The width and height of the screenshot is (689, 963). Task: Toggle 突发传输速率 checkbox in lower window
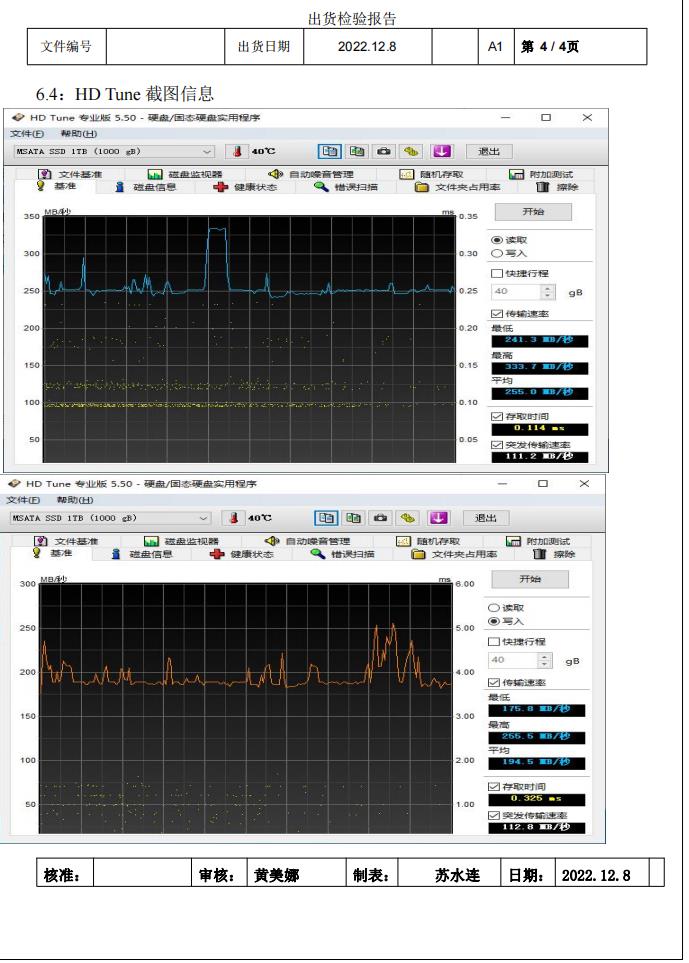[x=493, y=815]
